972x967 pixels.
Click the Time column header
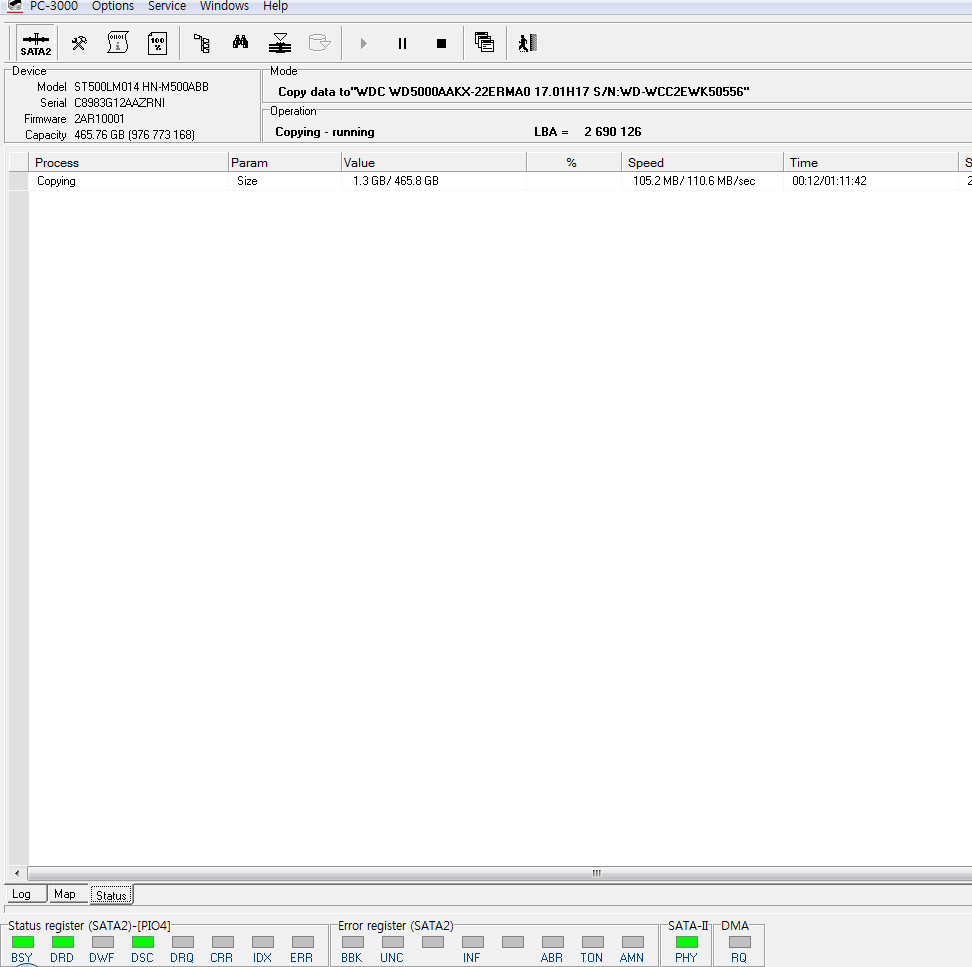point(870,162)
